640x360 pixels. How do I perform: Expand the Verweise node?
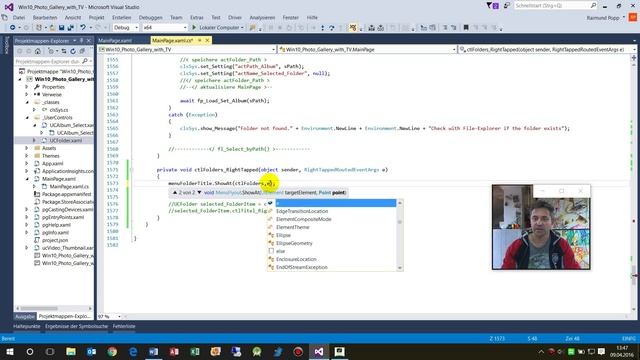pos(27,94)
